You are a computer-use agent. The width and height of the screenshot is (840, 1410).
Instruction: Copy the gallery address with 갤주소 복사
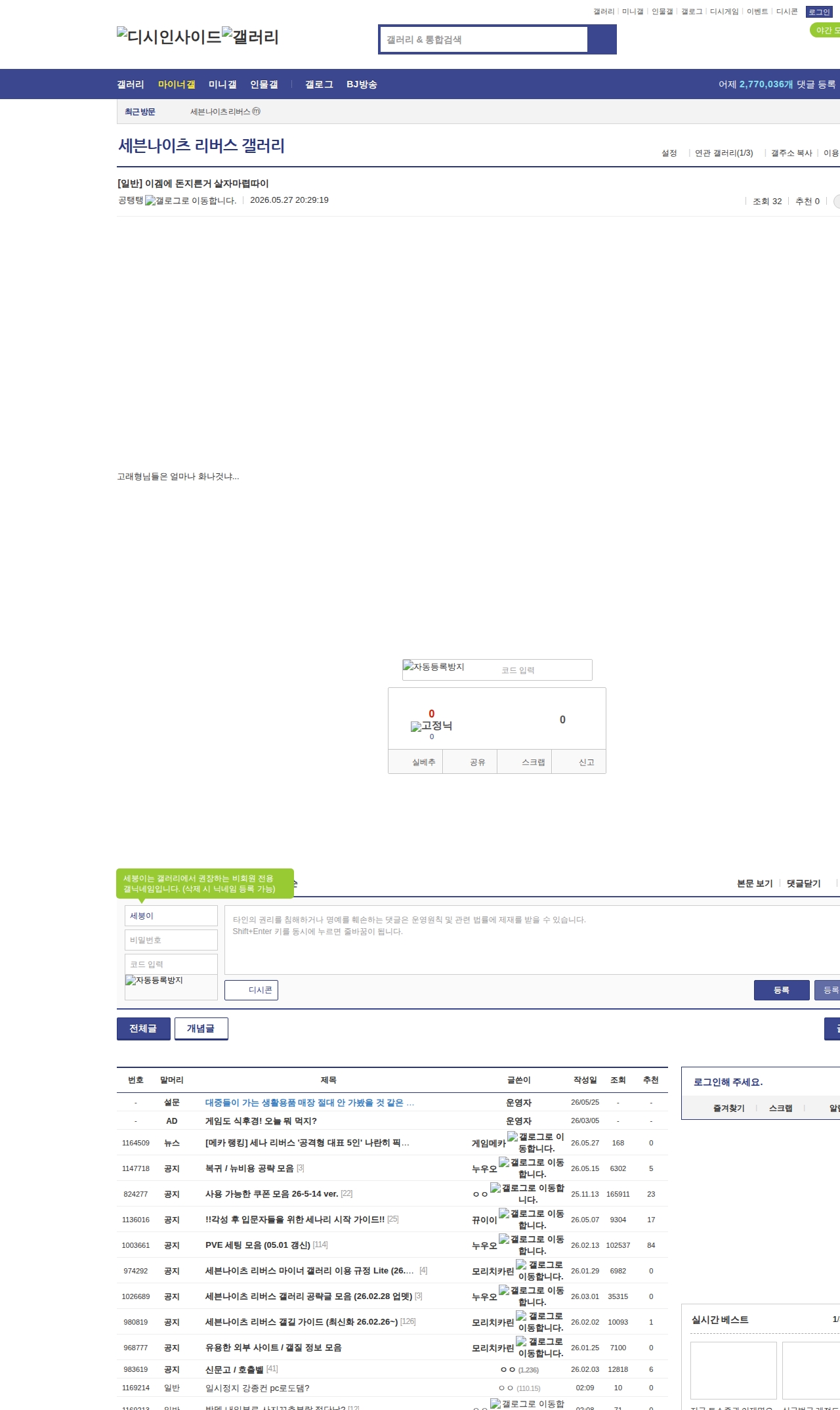point(791,153)
